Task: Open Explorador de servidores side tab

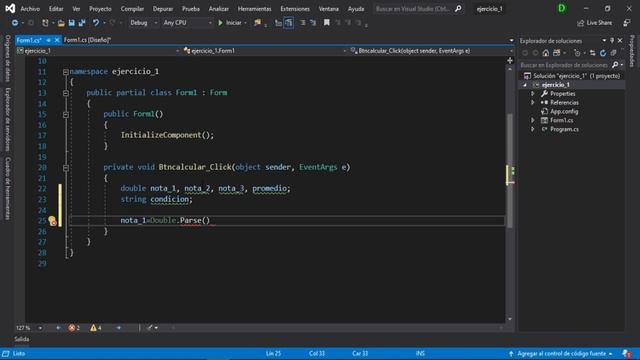Action: [7, 120]
